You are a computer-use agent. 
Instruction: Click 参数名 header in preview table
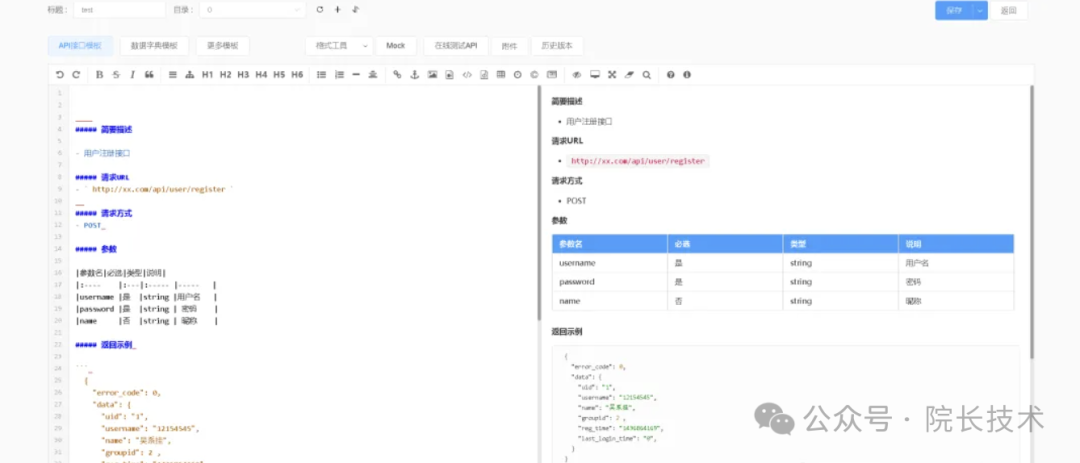click(x=610, y=244)
